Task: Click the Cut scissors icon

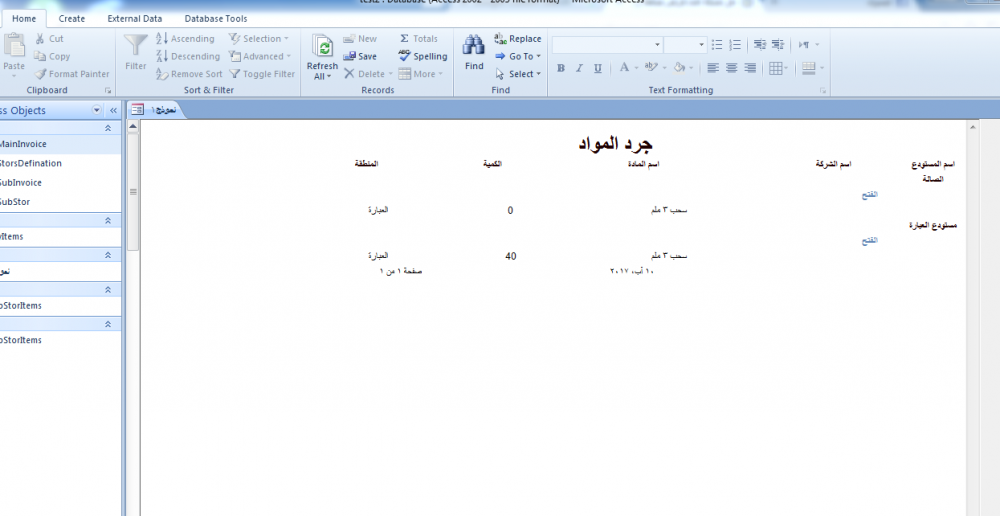Action: [40, 39]
